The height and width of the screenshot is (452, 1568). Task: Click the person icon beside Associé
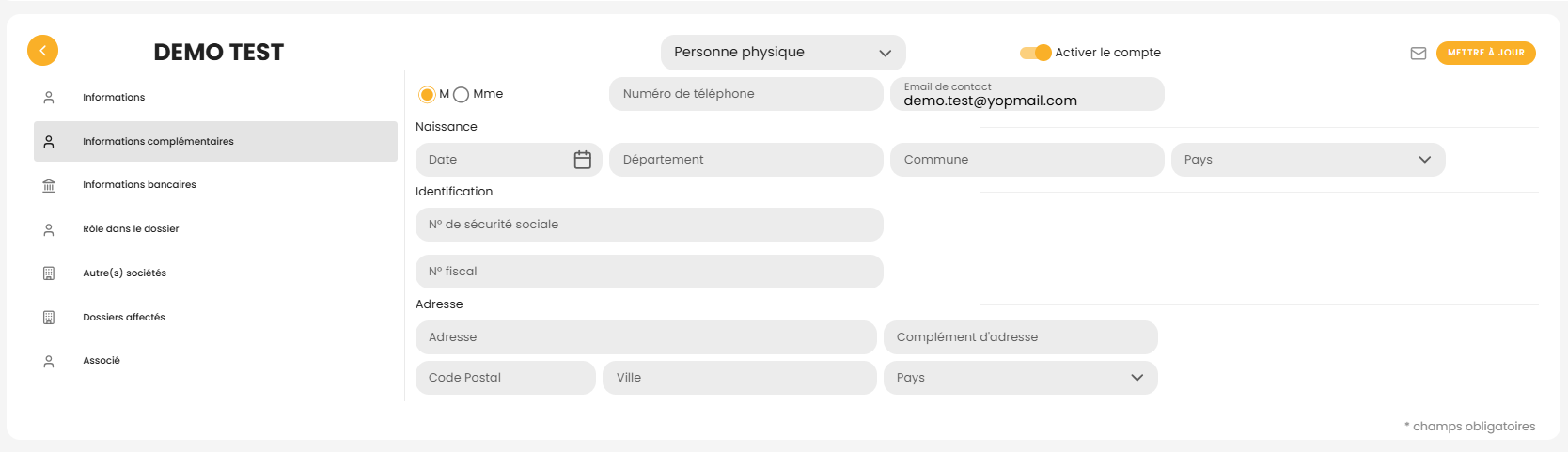(49, 361)
